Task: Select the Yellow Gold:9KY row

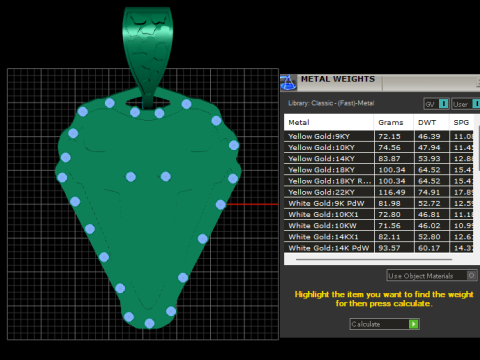Action: click(x=378, y=136)
